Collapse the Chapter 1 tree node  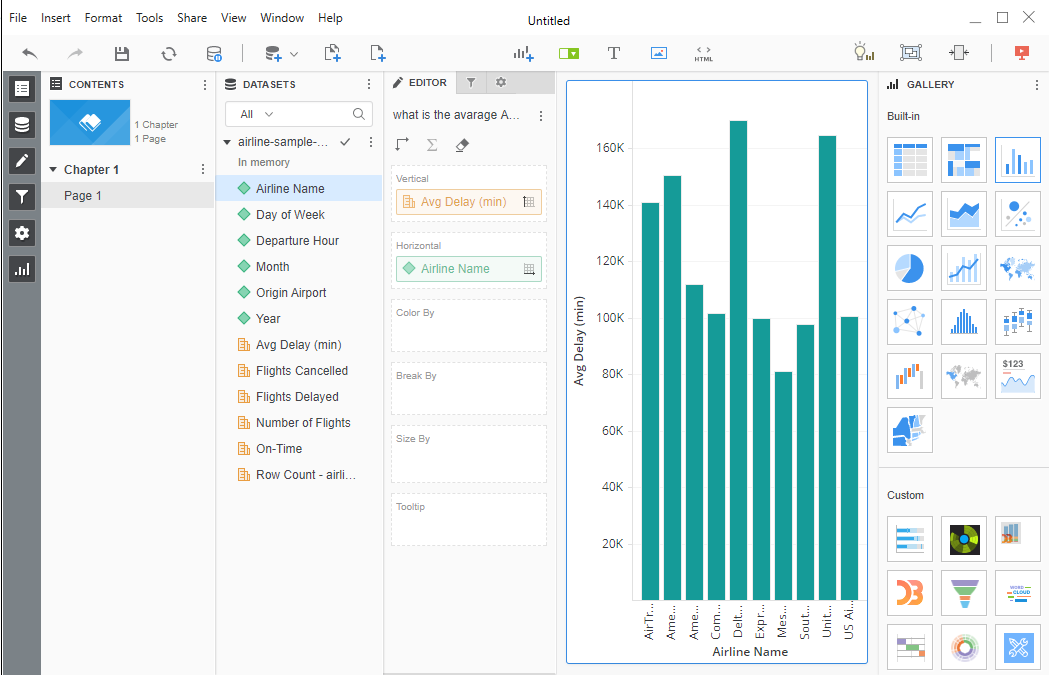[x=53, y=170]
